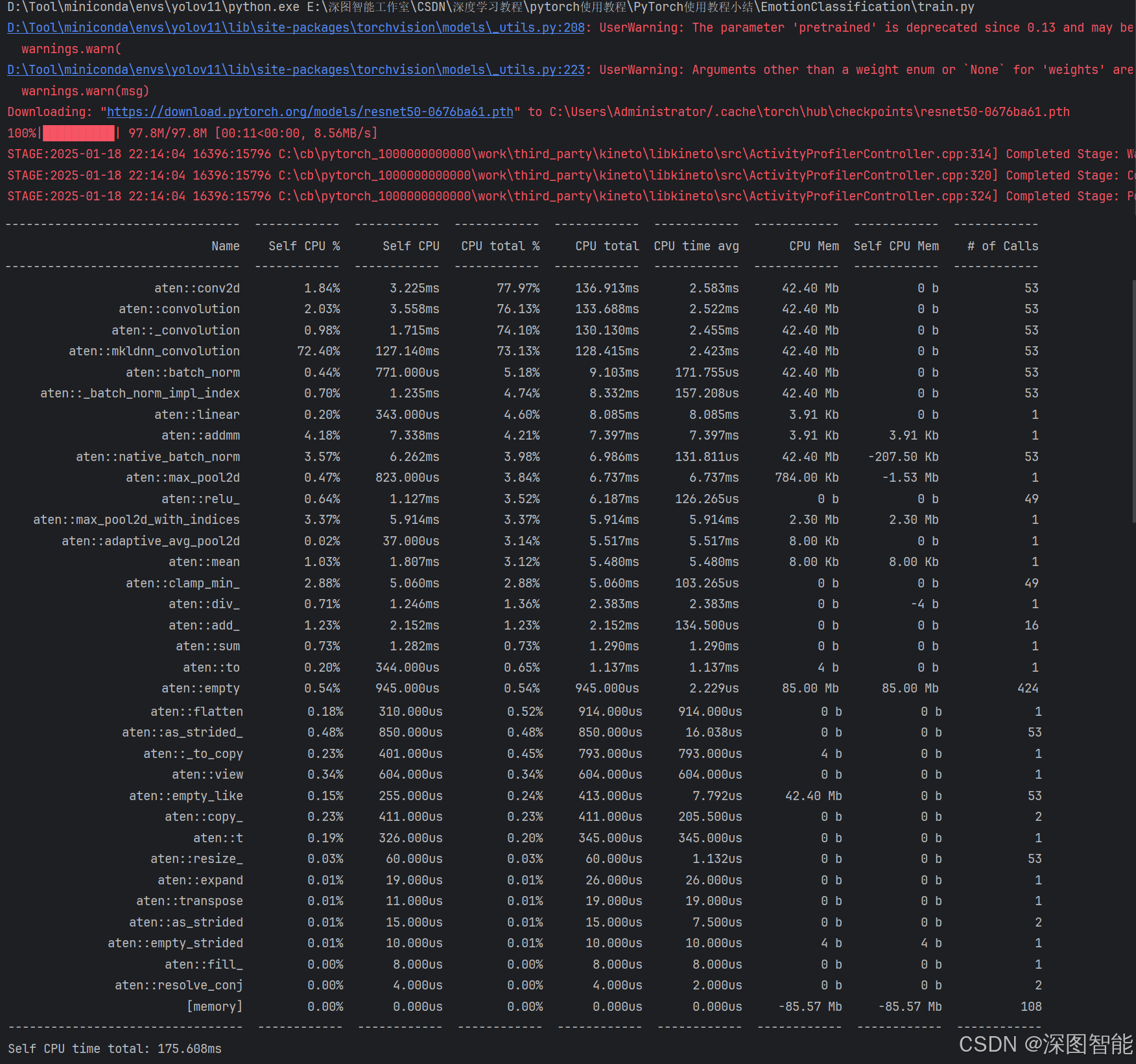1136x1064 pixels.
Task: Click the aten::empty_strided row name
Action: click(x=175, y=943)
